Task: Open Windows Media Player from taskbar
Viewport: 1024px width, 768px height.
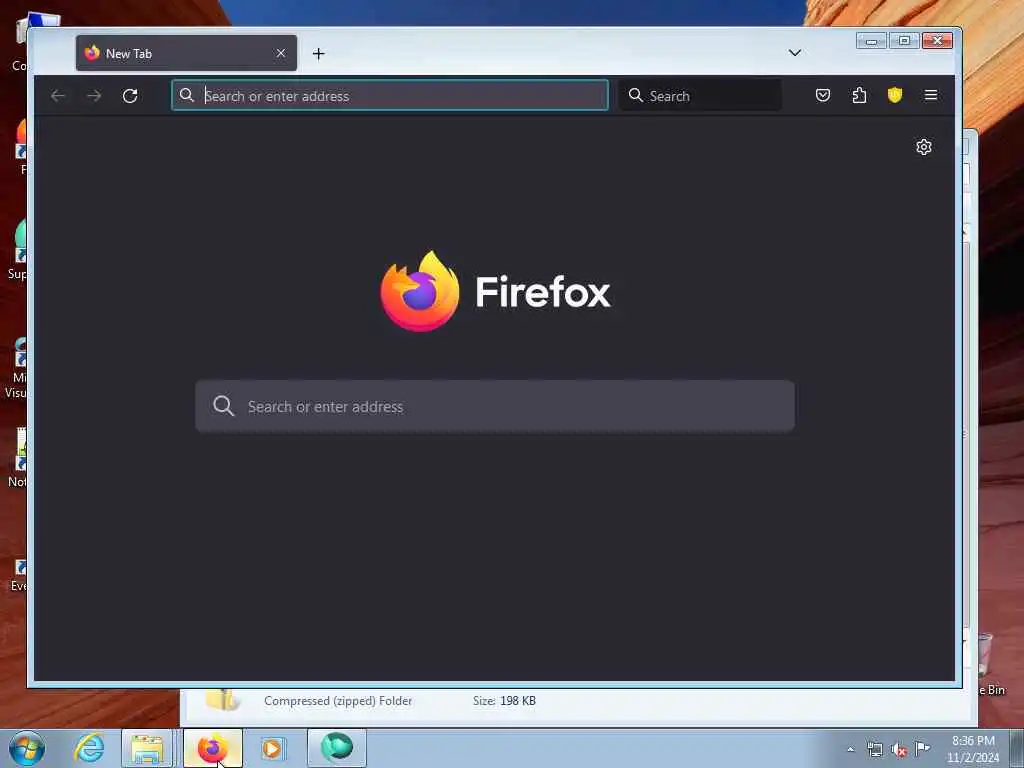Action: tap(273, 748)
